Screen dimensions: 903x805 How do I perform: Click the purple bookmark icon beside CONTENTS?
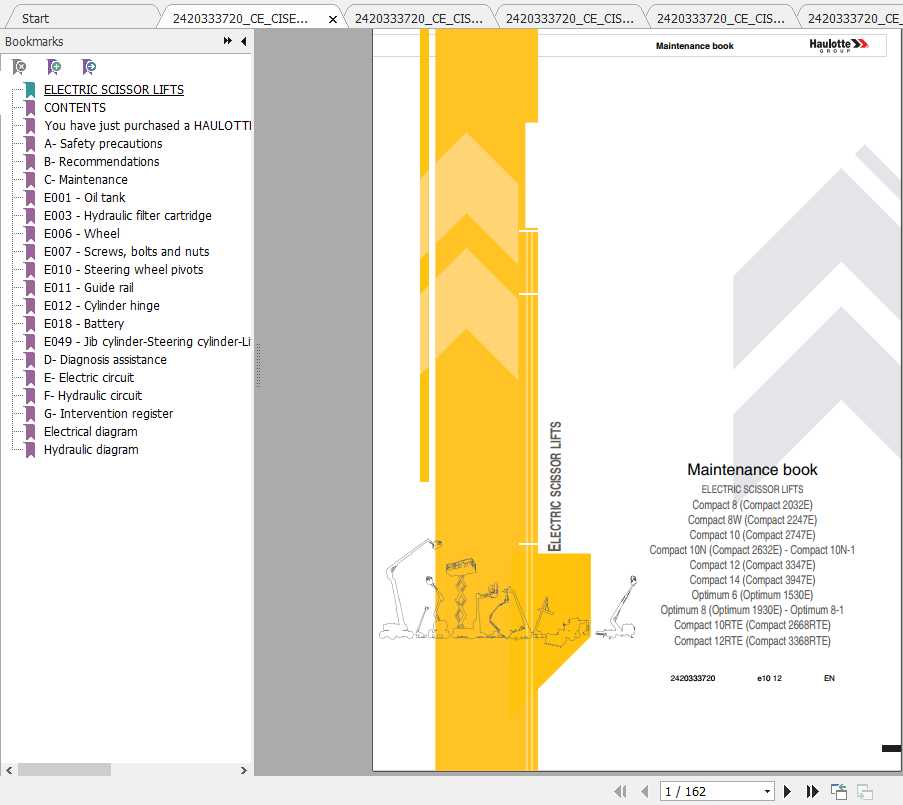click(30, 108)
